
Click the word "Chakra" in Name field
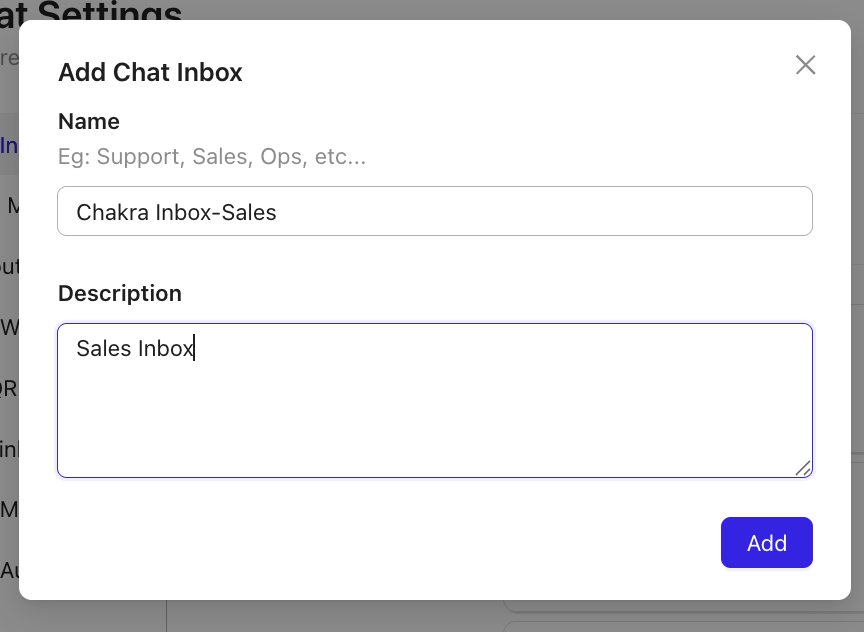click(114, 212)
